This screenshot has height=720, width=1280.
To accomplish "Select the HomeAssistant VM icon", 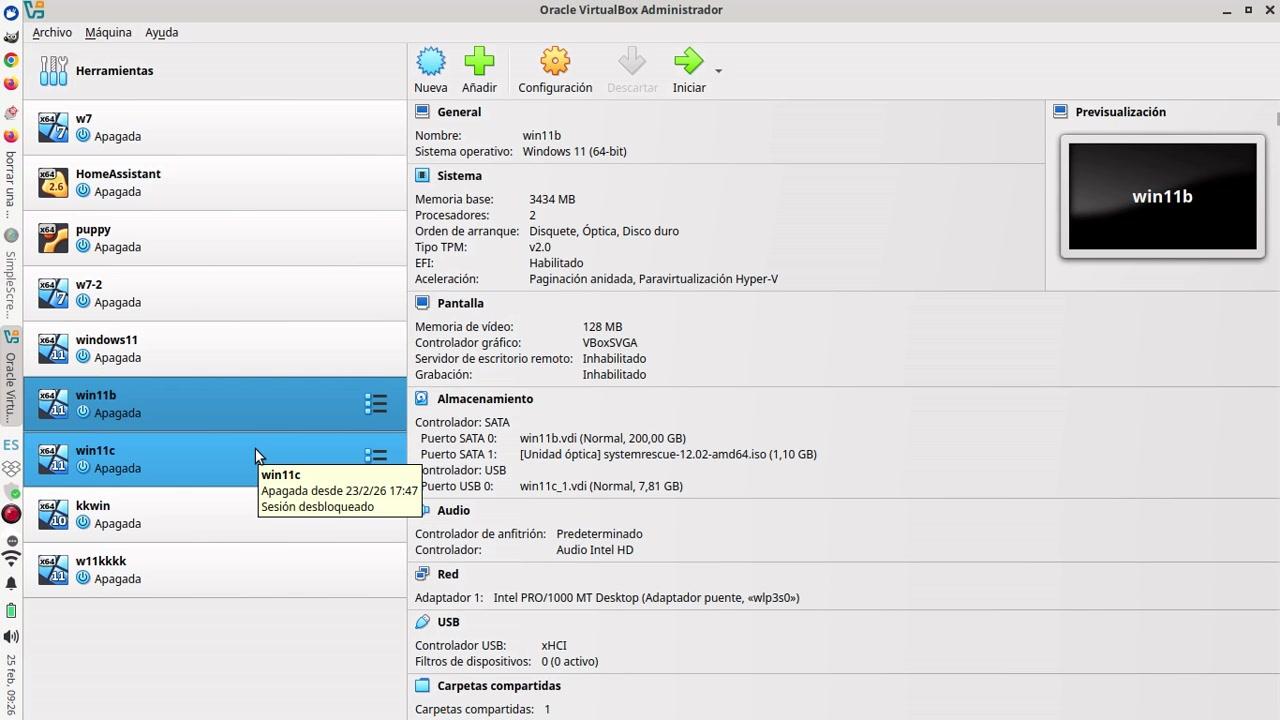I will coord(53,182).
